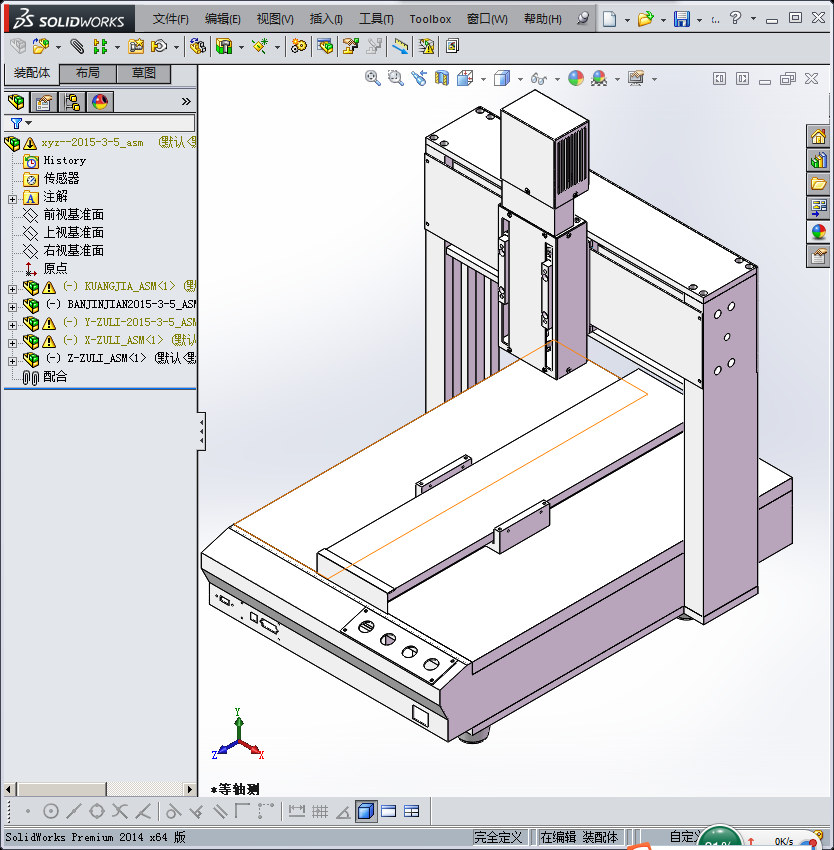Open the FeatureManager design tree tab icon

coord(16,101)
